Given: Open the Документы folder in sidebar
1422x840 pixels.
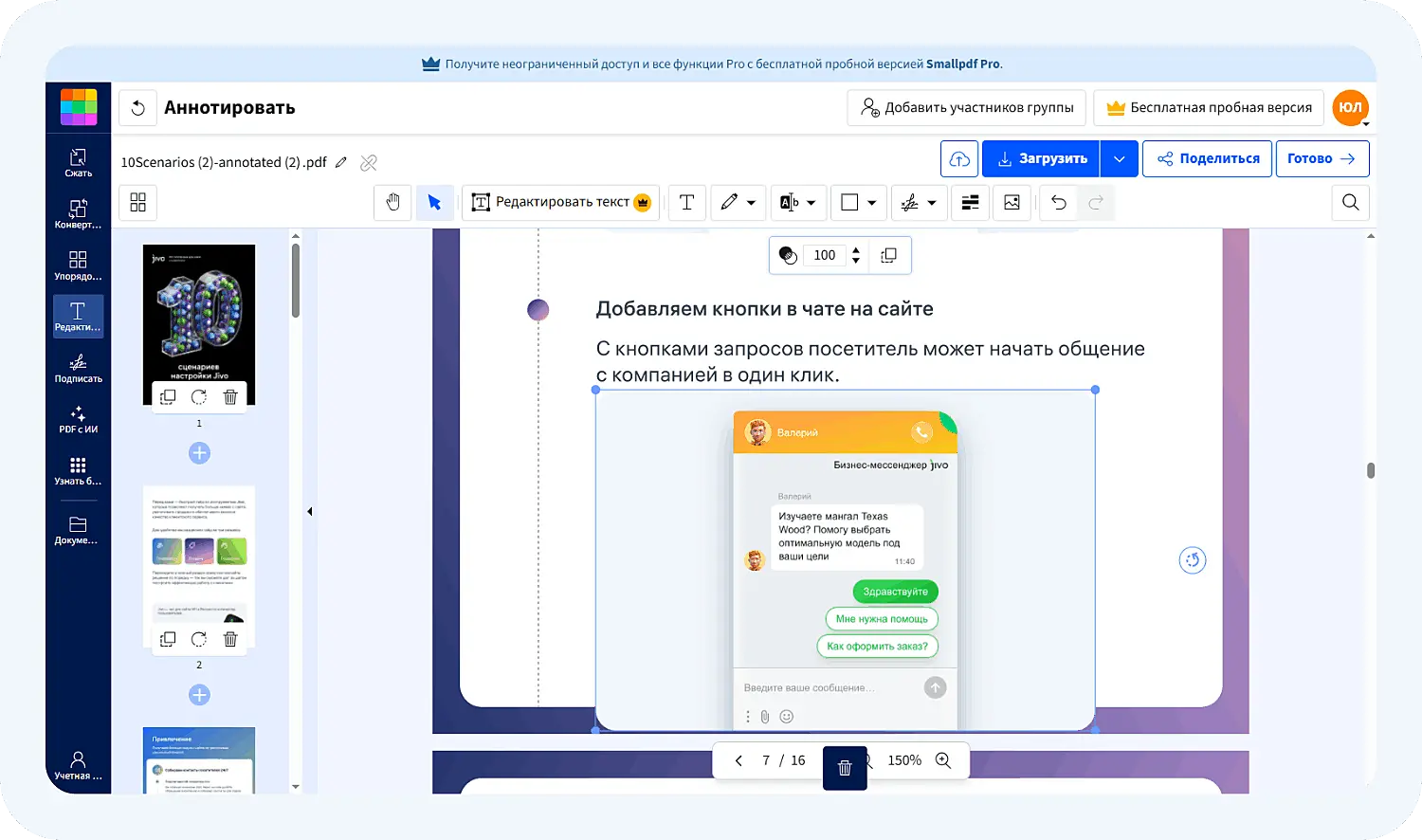Looking at the screenshot, I should (x=79, y=530).
